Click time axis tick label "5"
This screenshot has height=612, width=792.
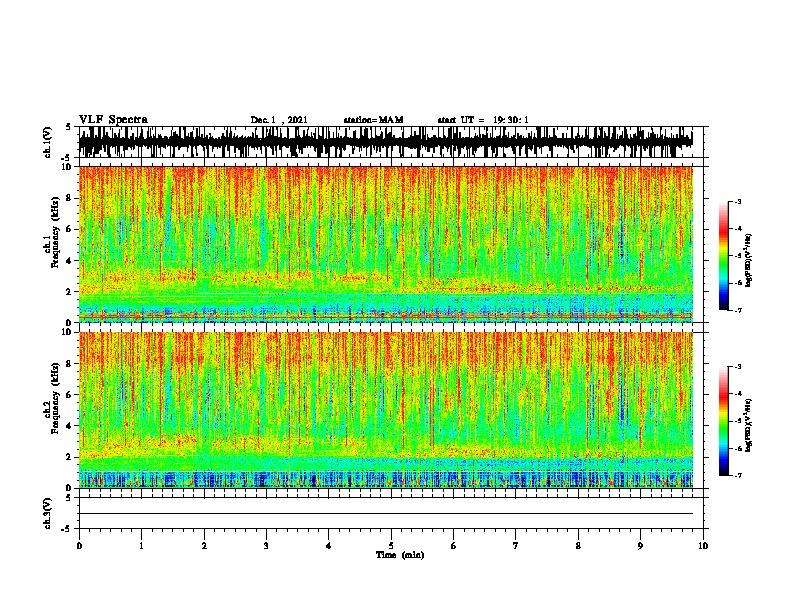tap(391, 546)
